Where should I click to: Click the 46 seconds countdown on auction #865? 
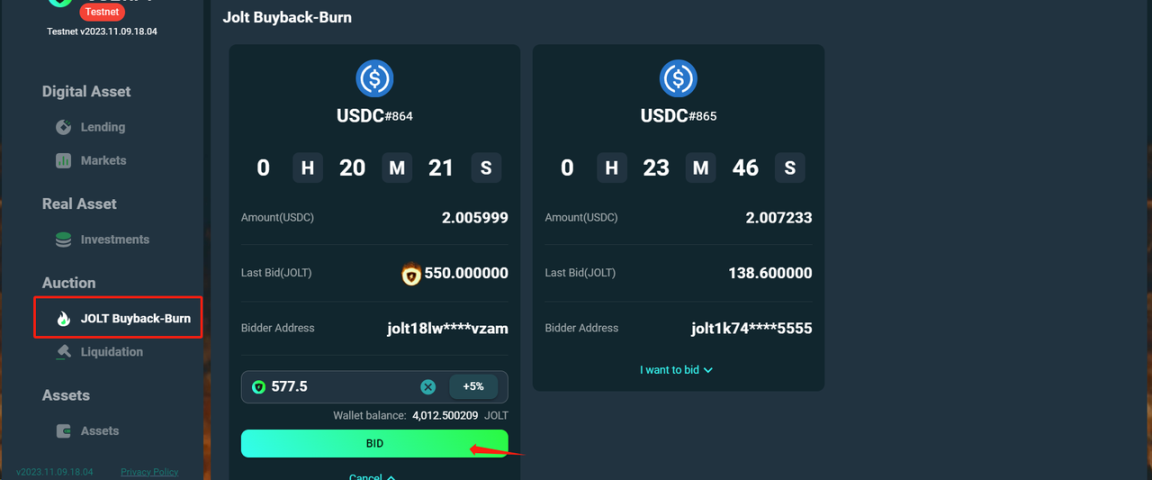click(x=745, y=168)
